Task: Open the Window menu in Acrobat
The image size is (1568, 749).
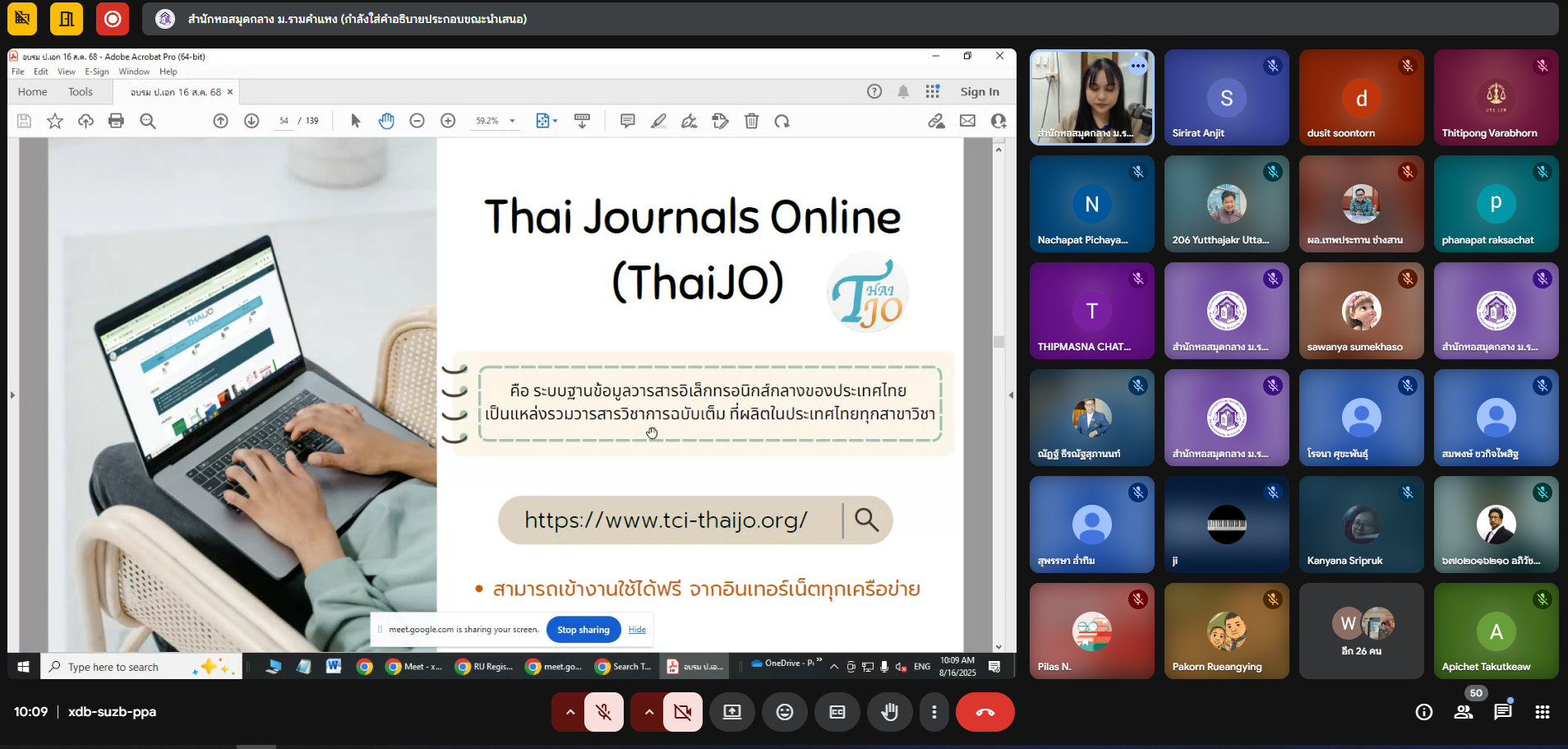Action: 134,72
